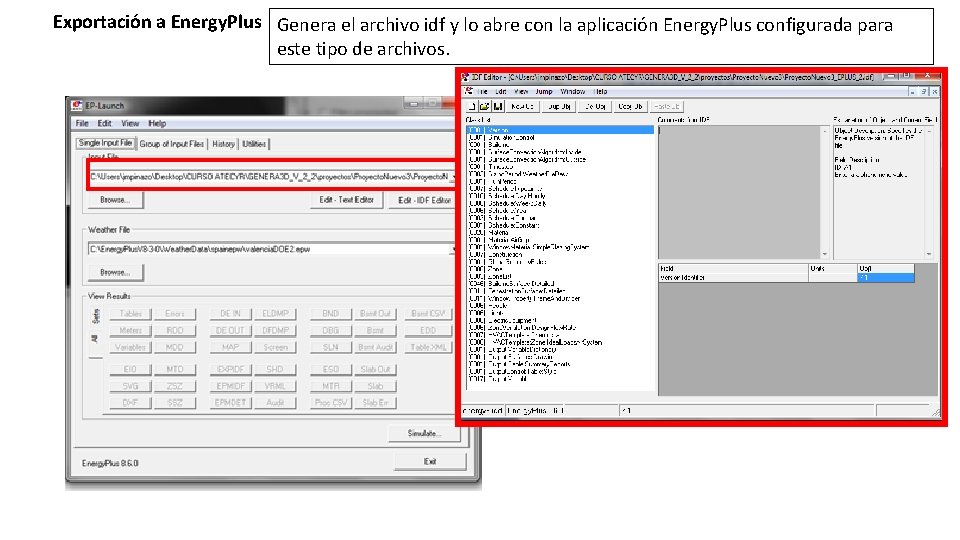This screenshot has height=540, width=960.
Task: Open the Help menu in IDF Editor
Action: 601,91
